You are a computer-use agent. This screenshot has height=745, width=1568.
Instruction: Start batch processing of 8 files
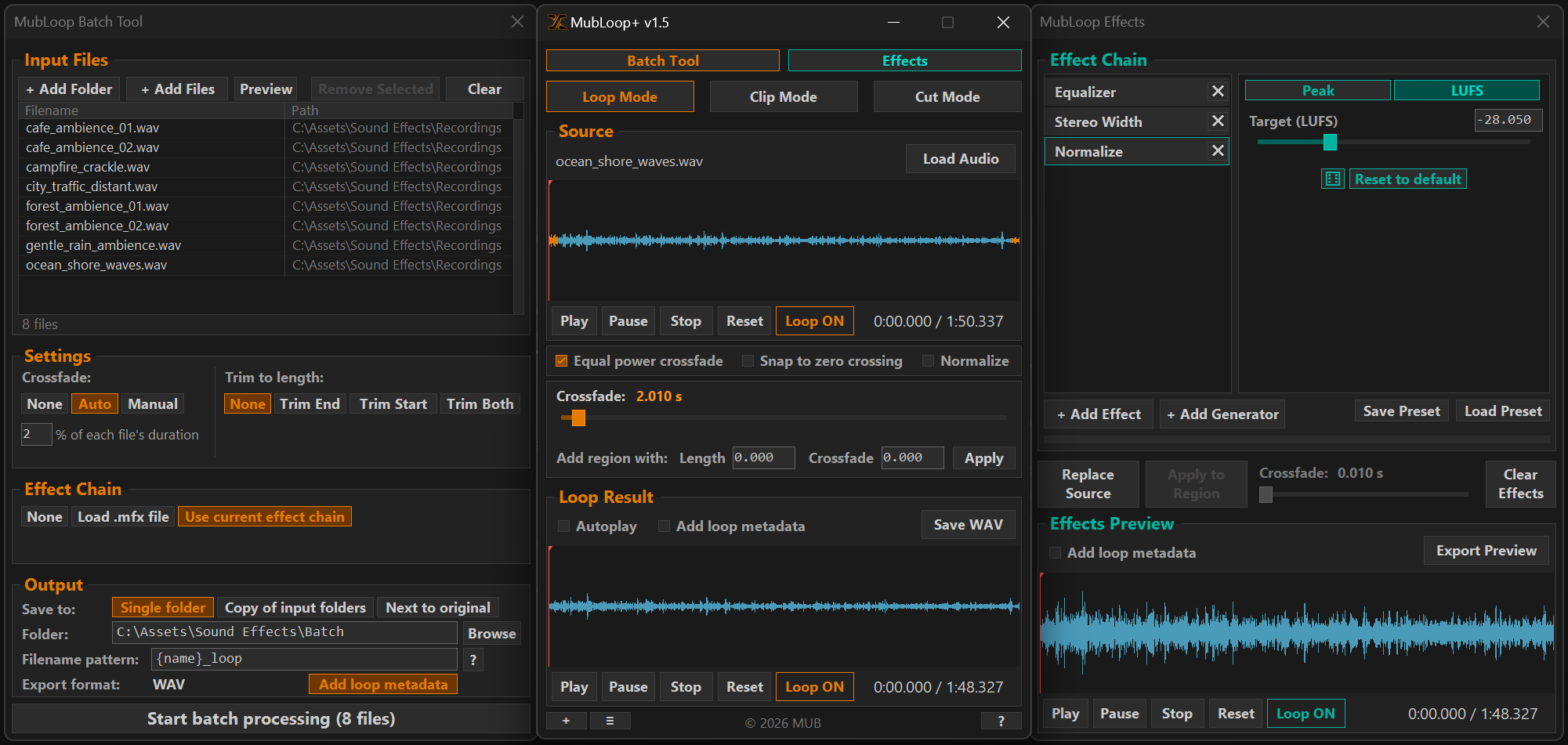click(271, 718)
